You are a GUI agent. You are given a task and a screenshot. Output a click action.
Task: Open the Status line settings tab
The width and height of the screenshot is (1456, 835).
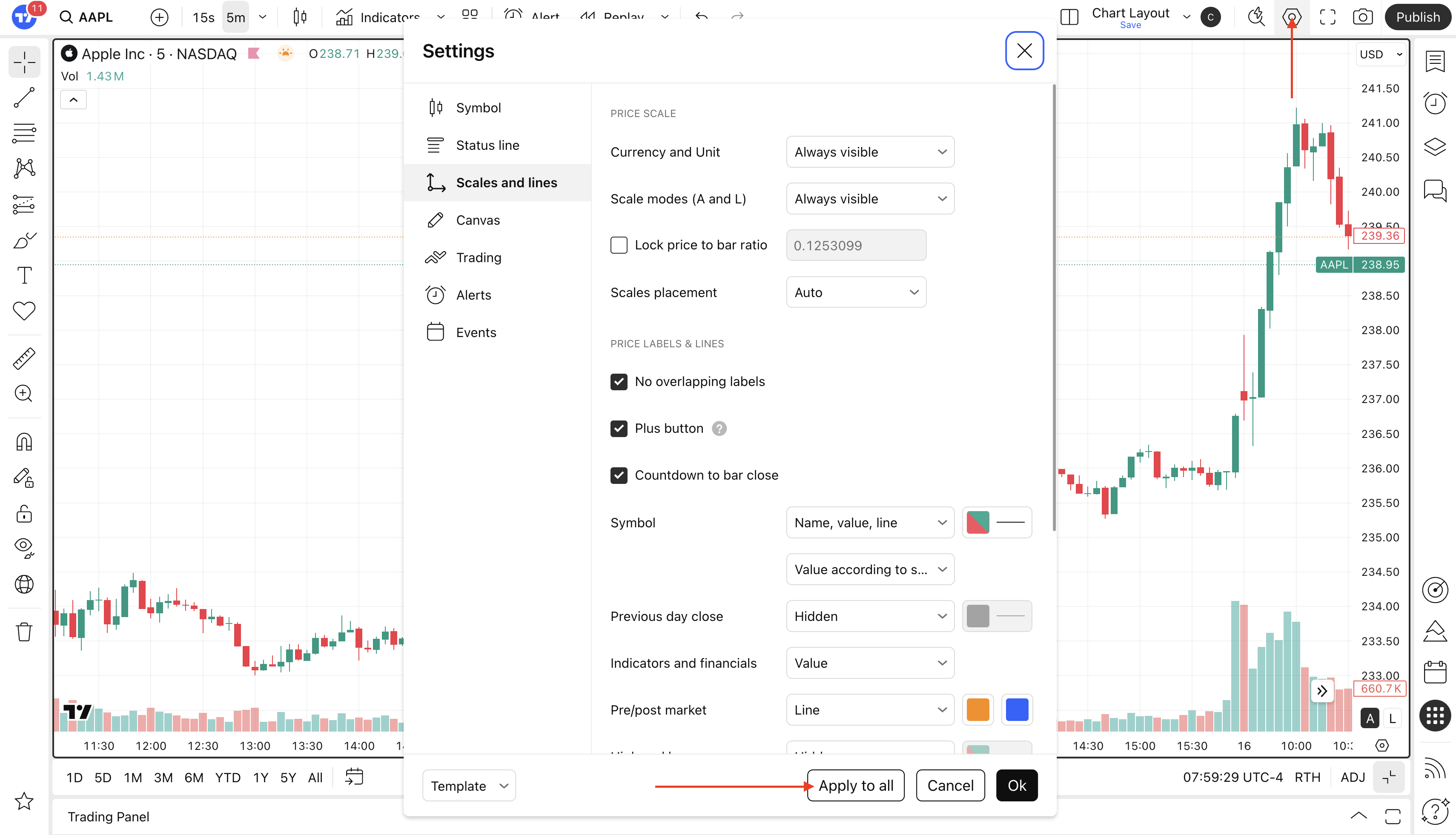[x=487, y=145]
